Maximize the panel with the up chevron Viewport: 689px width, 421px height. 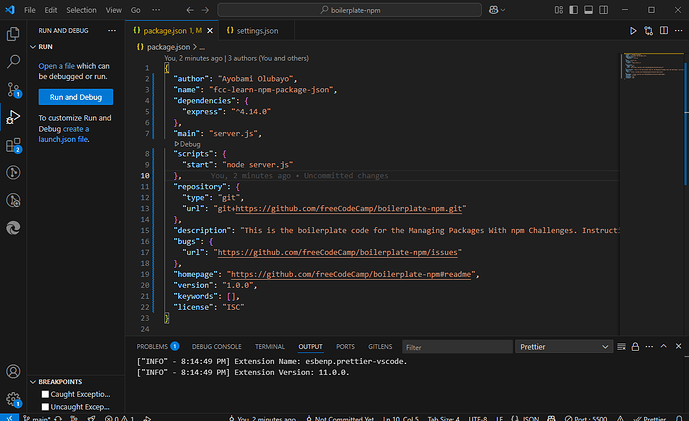[664, 346]
